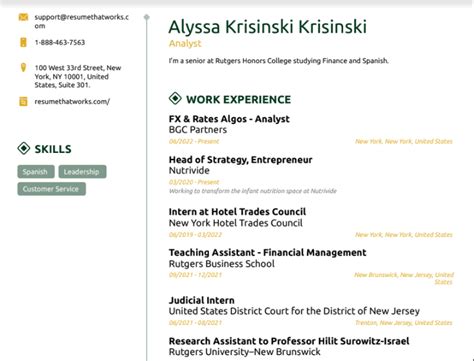The image size is (474, 361).
Task: Select the Leadership skill tag
Action: click(82, 172)
